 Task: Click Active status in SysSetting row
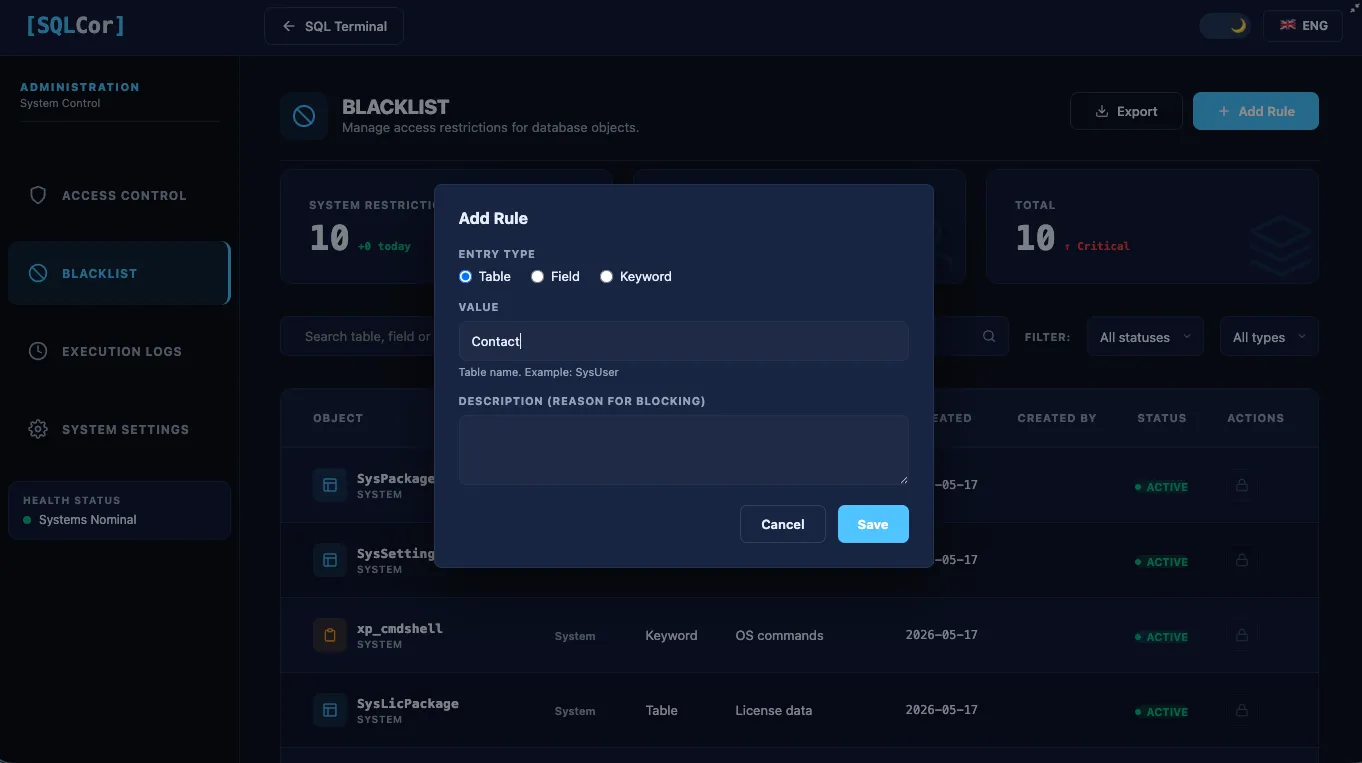(1161, 562)
